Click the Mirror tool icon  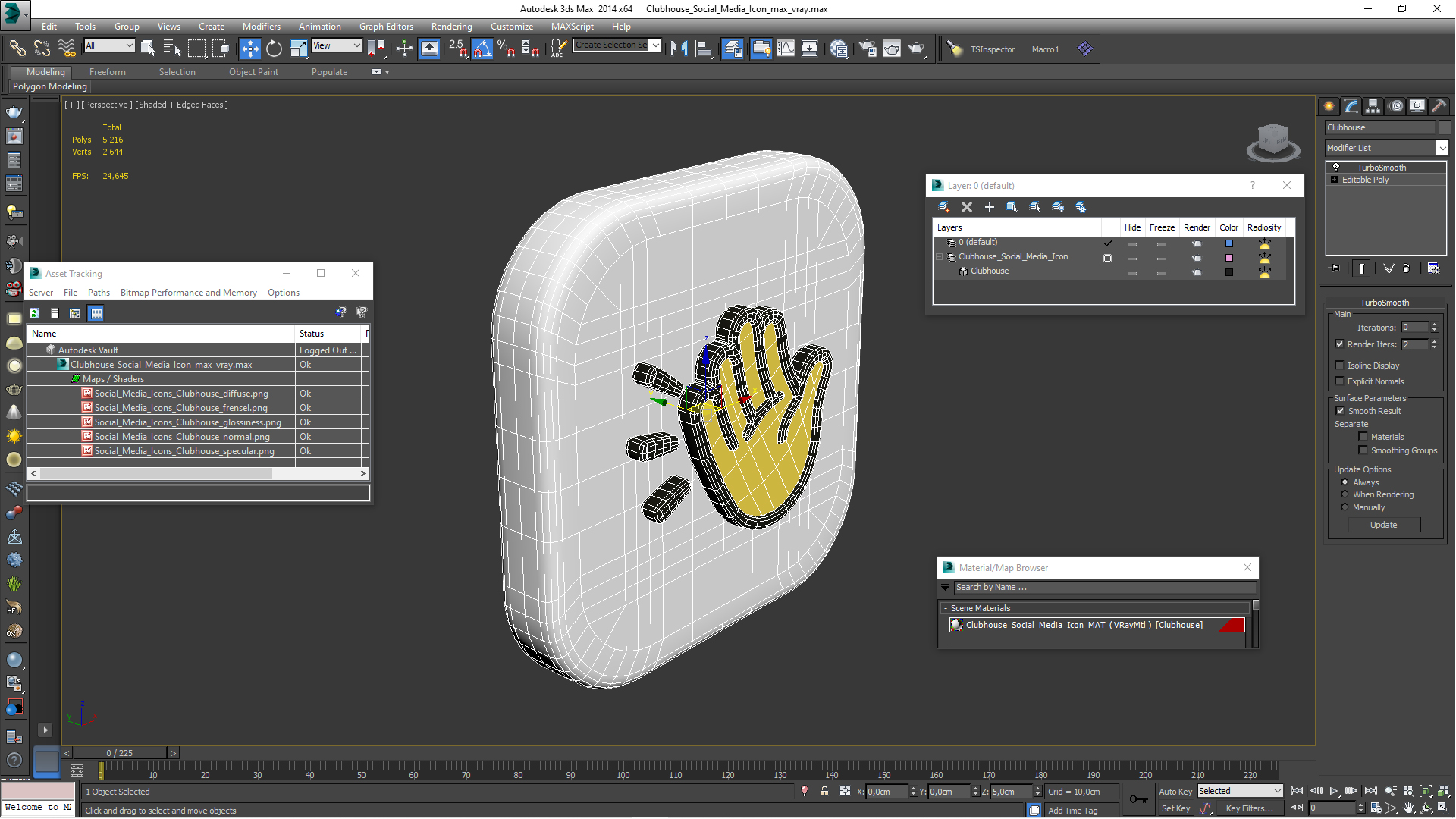(679, 49)
